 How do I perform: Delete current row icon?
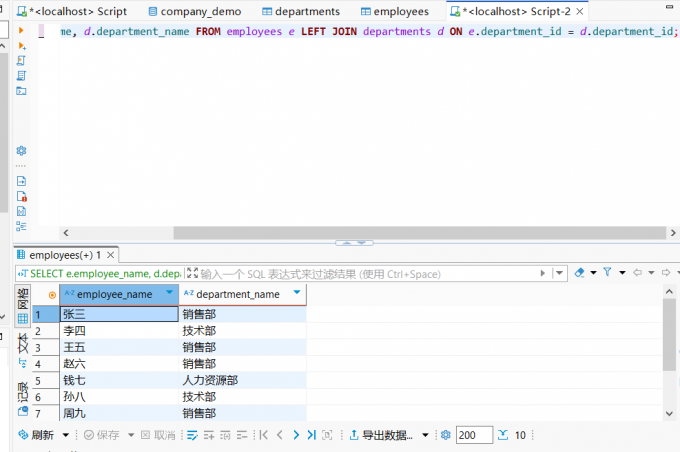tap(242, 435)
